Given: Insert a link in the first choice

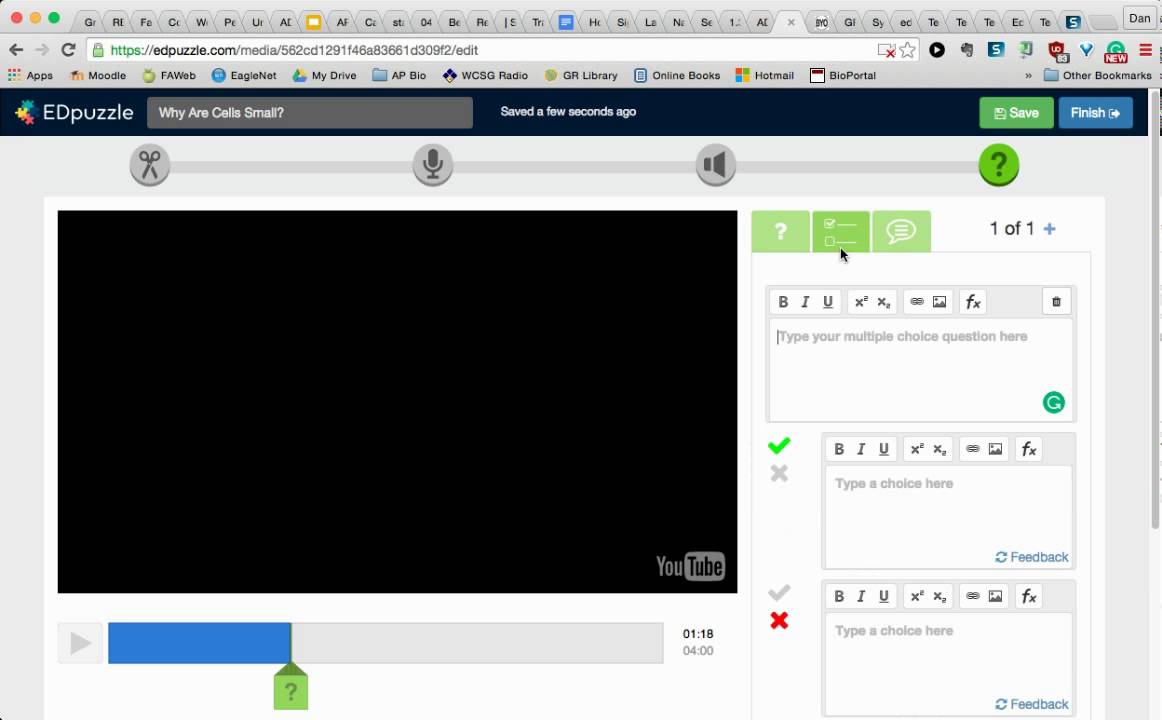Looking at the screenshot, I should pyautogui.click(x=973, y=449).
